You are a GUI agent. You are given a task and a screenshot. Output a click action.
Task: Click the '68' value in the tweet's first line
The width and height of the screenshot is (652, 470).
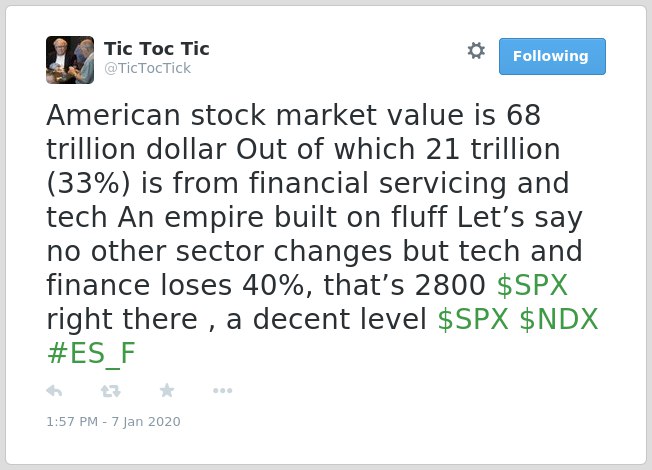[x=524, y=115]
